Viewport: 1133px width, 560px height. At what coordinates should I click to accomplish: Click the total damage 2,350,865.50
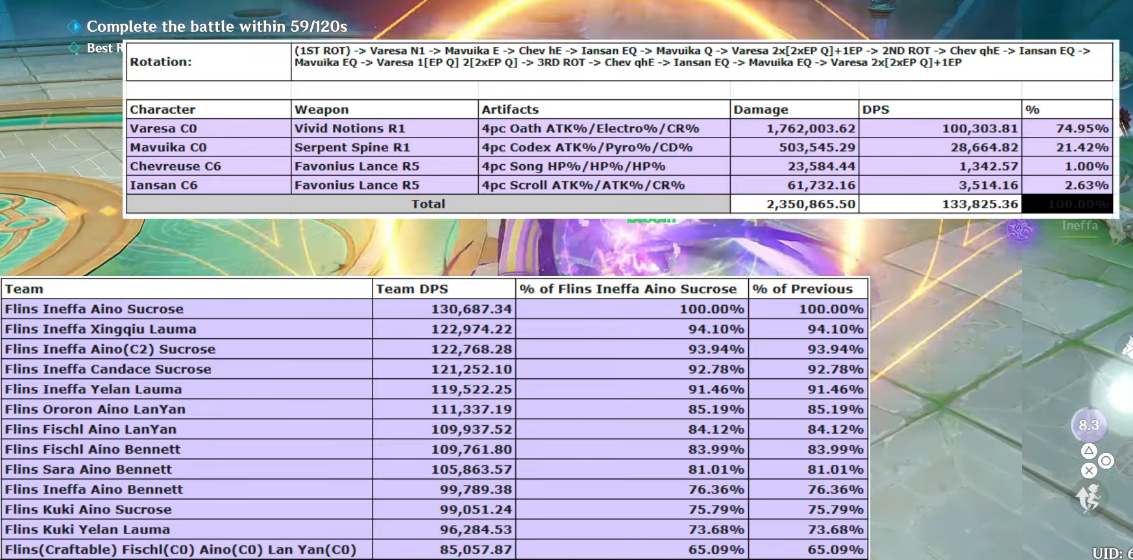tap(795, 204)
